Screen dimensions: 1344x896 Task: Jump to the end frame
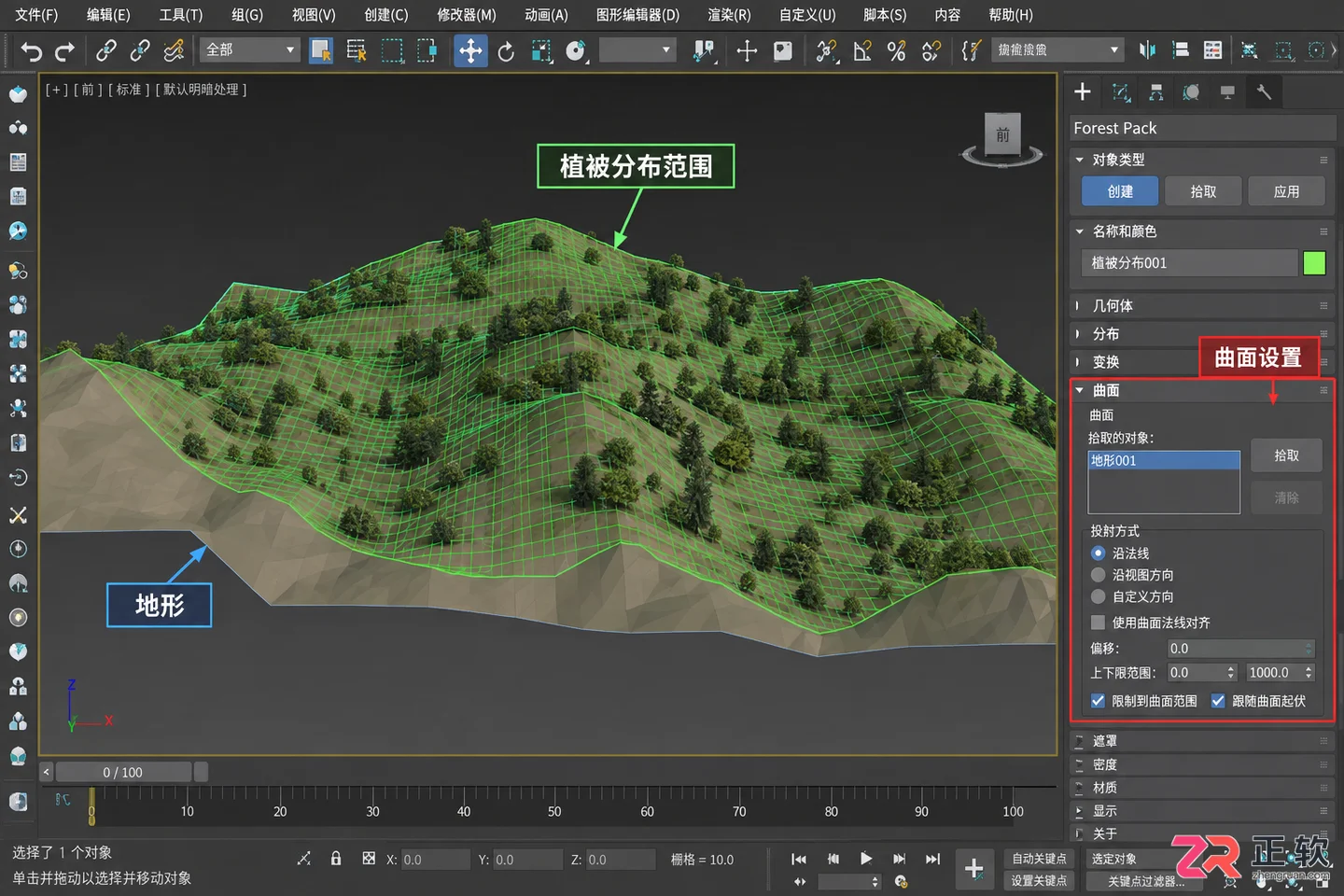coord(932,859)
